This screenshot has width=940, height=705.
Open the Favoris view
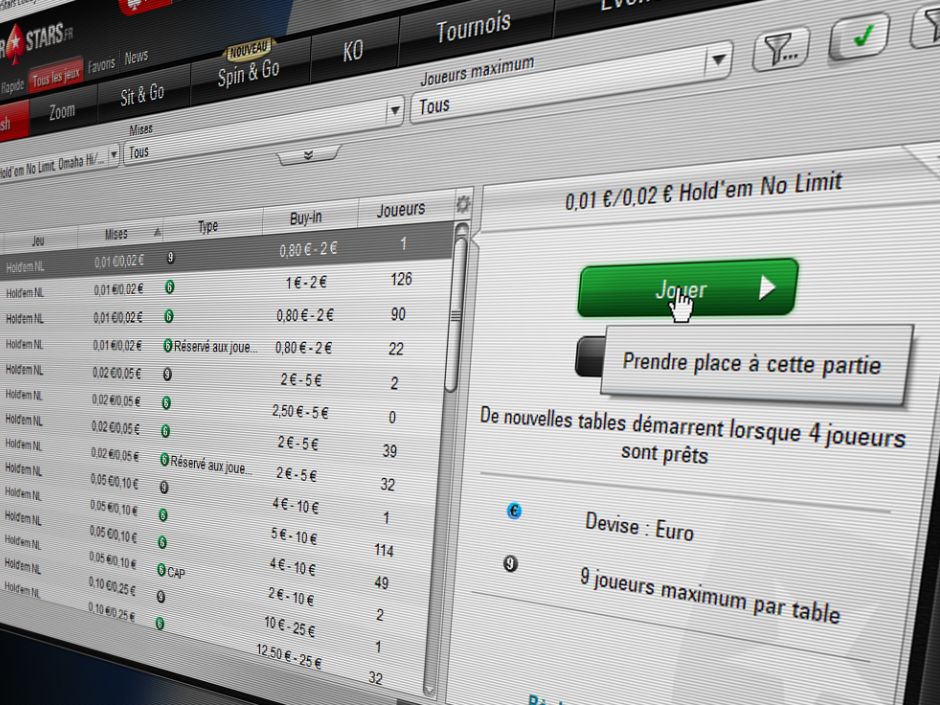tap(101, 64)
